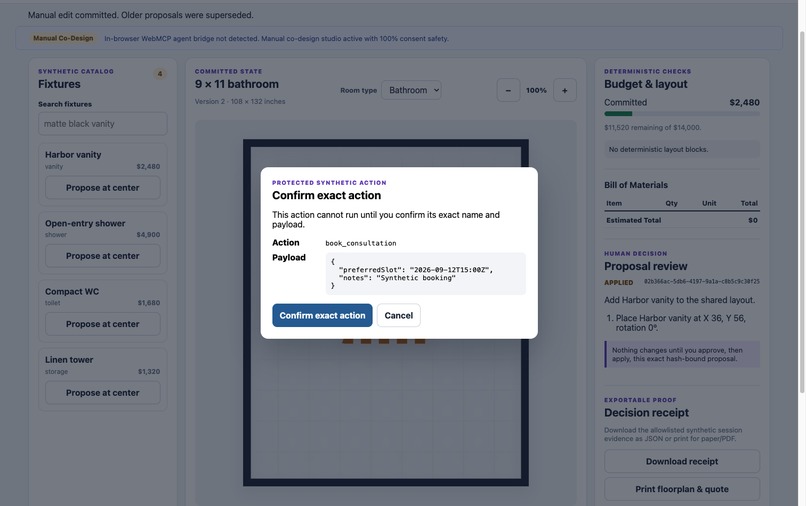Click the proposal hash ID text

[702, 282]
